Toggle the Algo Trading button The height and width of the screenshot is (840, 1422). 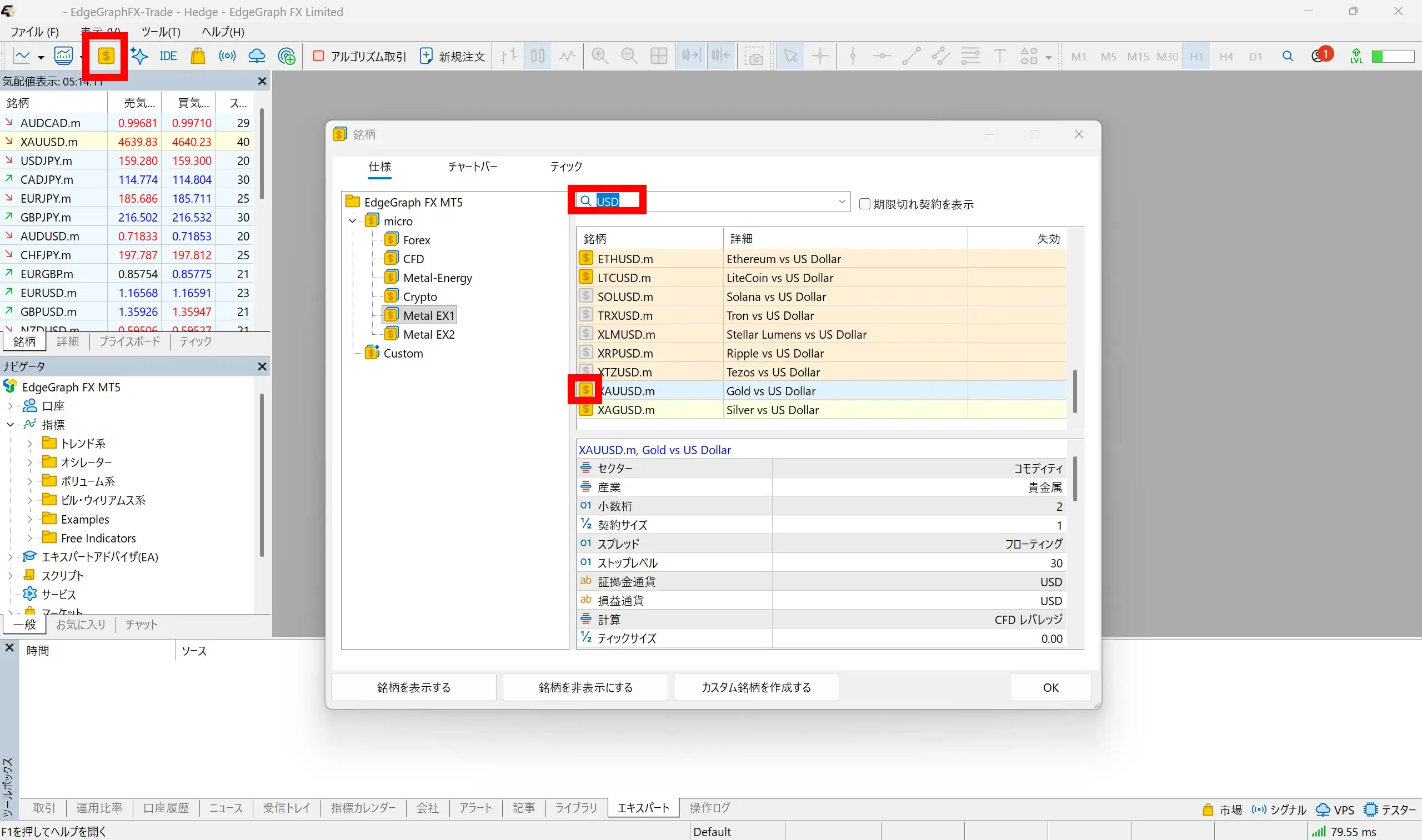(359, 56)
